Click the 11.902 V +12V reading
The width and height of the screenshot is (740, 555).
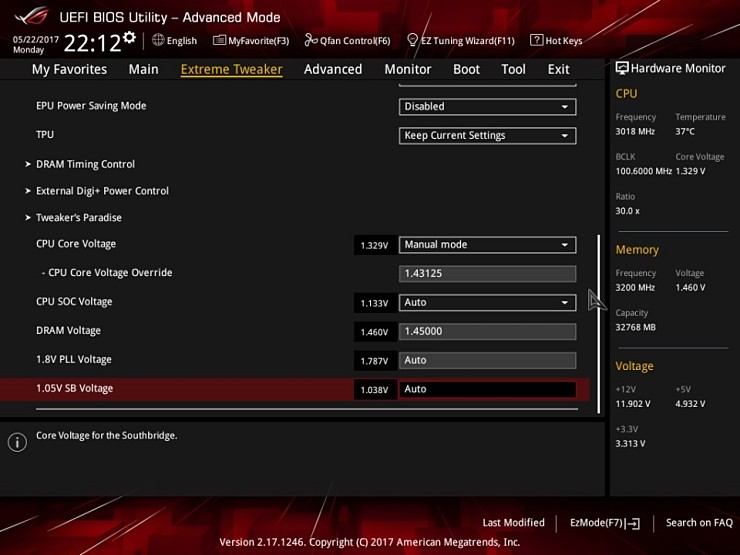pos(633,404)
